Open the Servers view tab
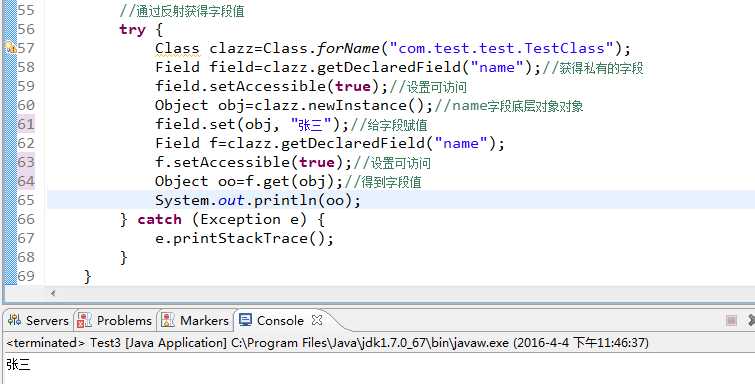755x384 pixels. 38,320
